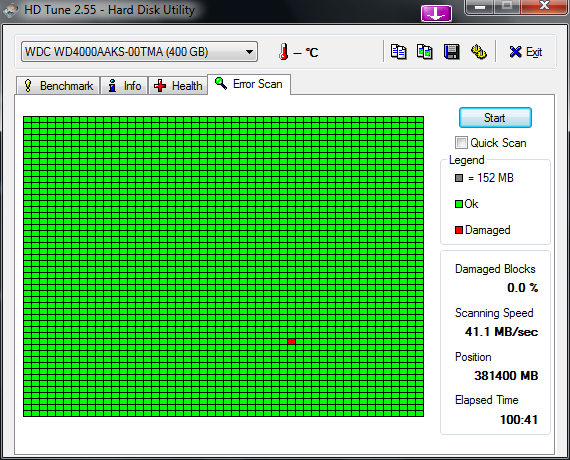Click the green Ok legend swatch
570x460 pixels.
pyautogui.click(x=459, y=204)
